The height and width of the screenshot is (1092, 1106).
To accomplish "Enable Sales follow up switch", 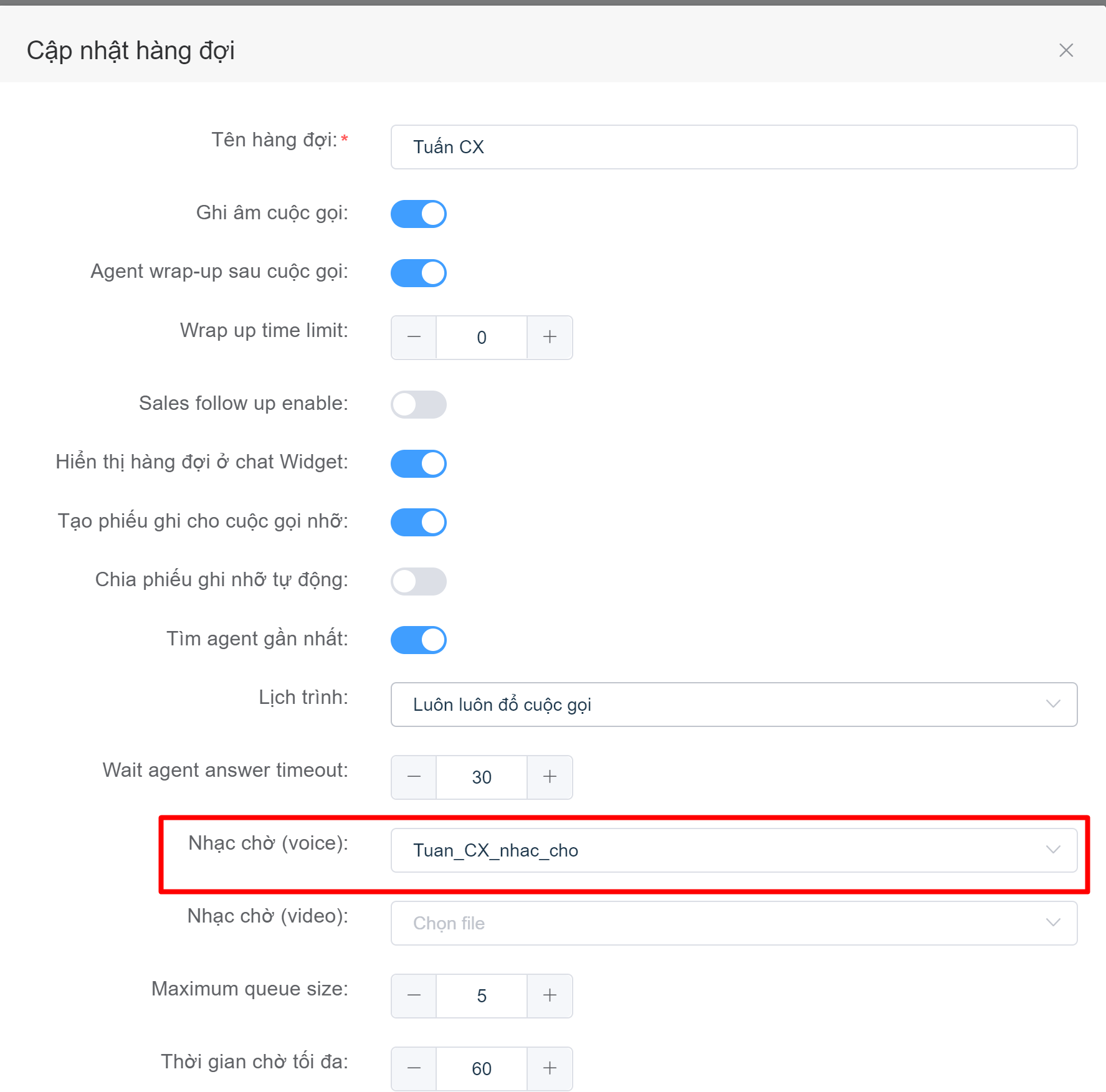I will pyautogui.click(x=419, y=404).
